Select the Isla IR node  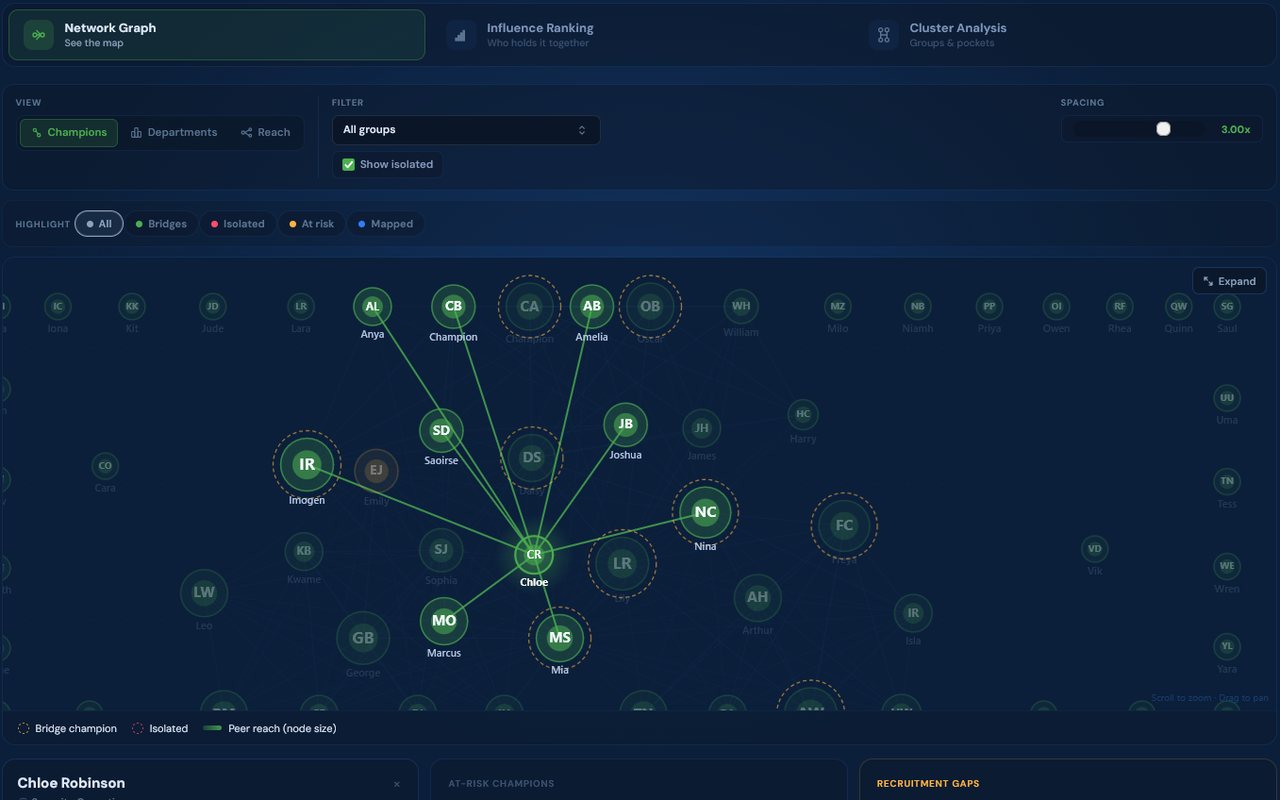913,613
